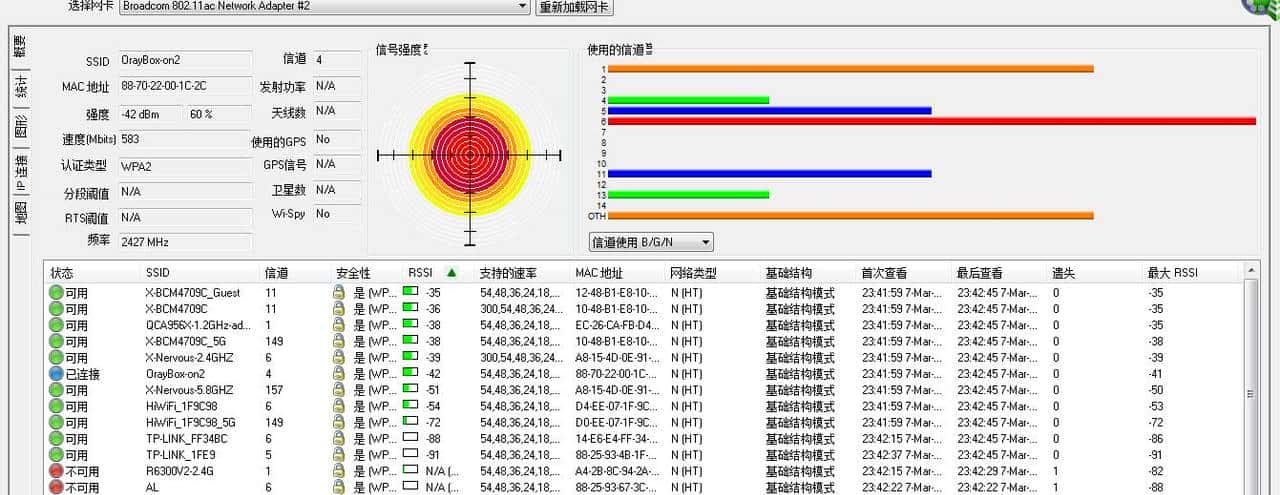Click RSSI signal bar for X-Nervous-5.8GHZ
The image size is (1280, 495).
point(410,389)
